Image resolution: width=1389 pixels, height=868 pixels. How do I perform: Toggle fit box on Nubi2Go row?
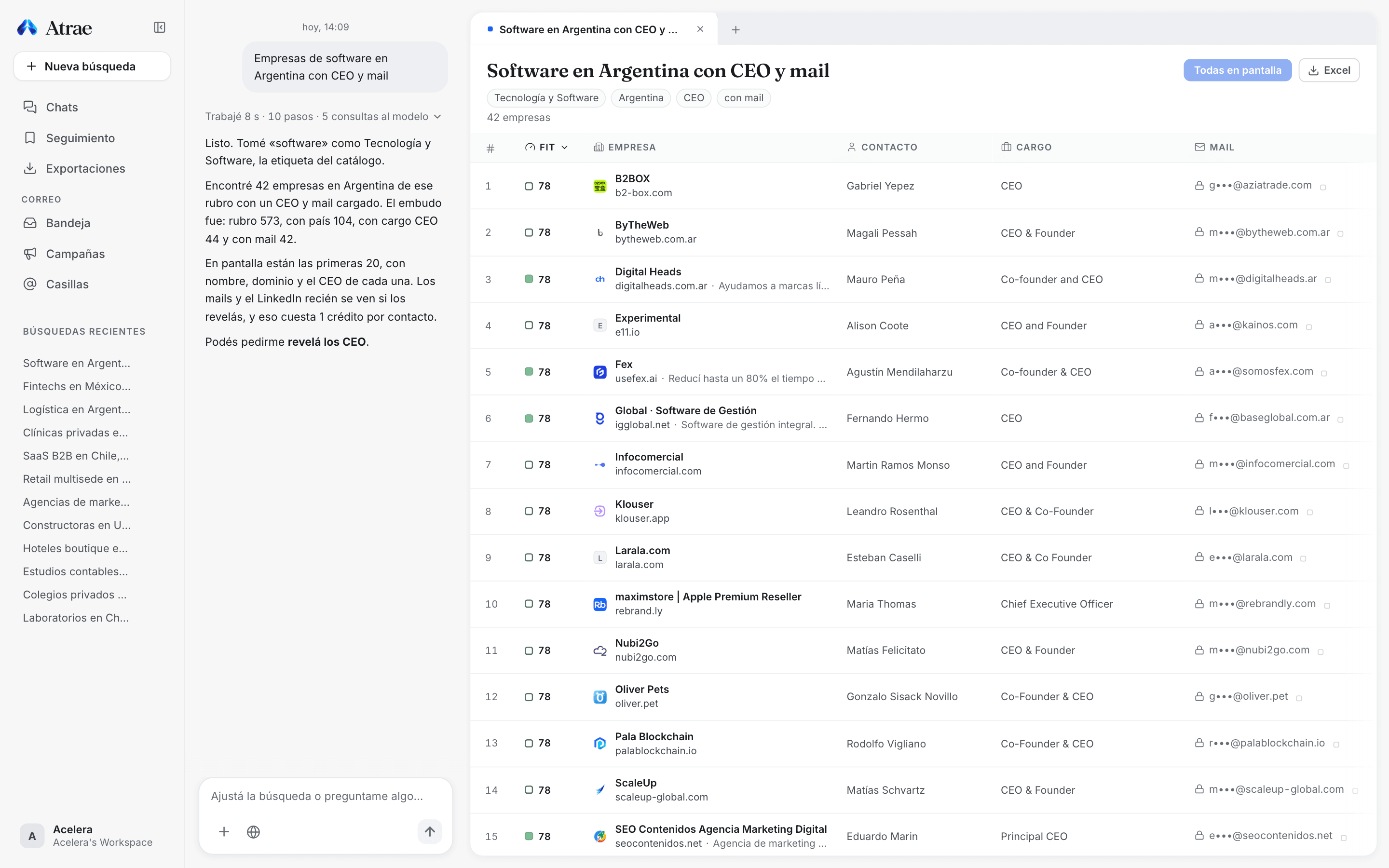[x=529, y=651]
